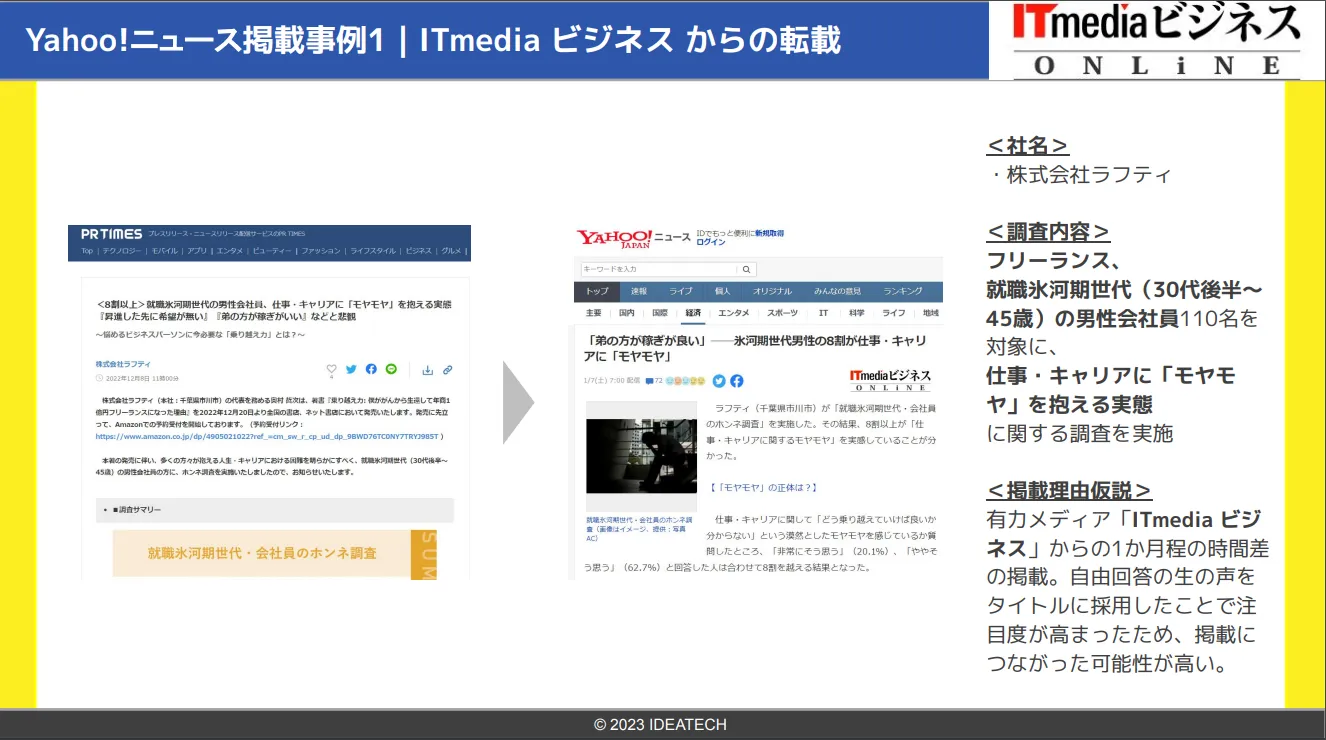
Task: Share the PR TIMES release via LINE icon
Action: click(x=391, y=369)
